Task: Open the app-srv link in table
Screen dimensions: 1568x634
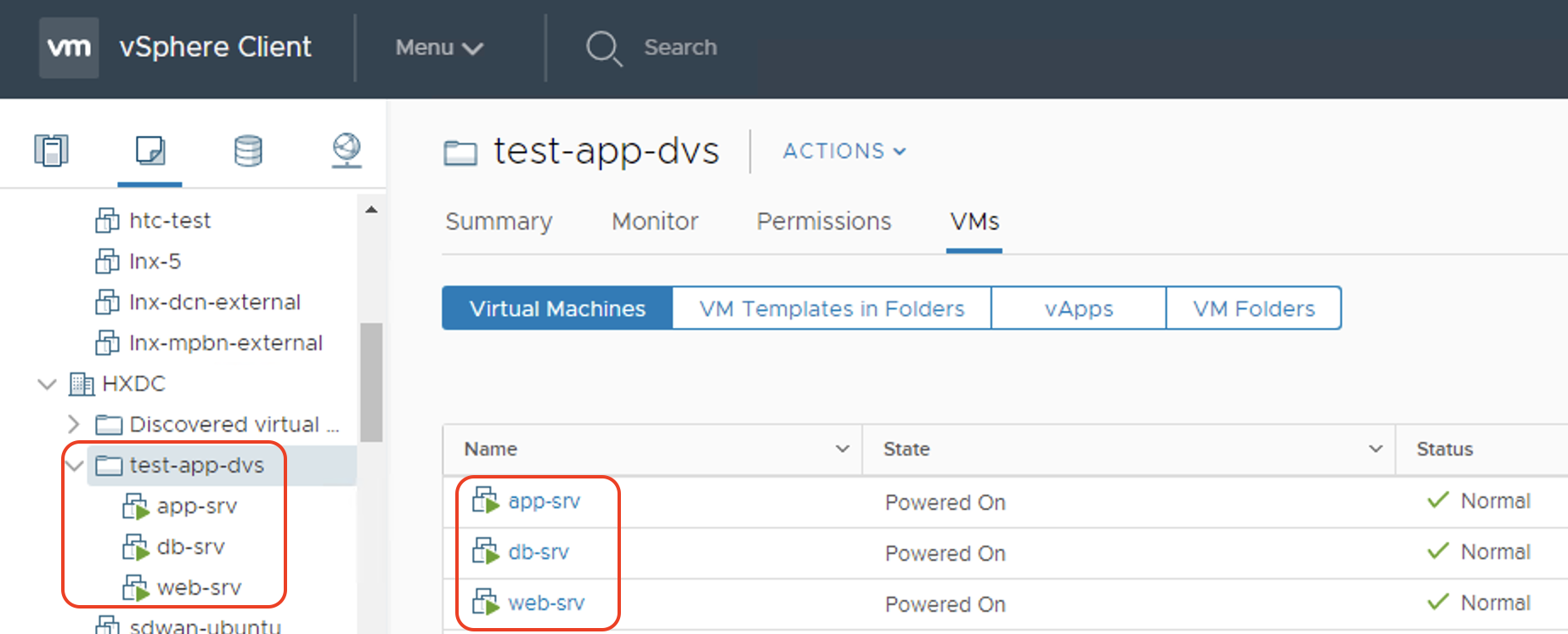Action: [544, 501]
